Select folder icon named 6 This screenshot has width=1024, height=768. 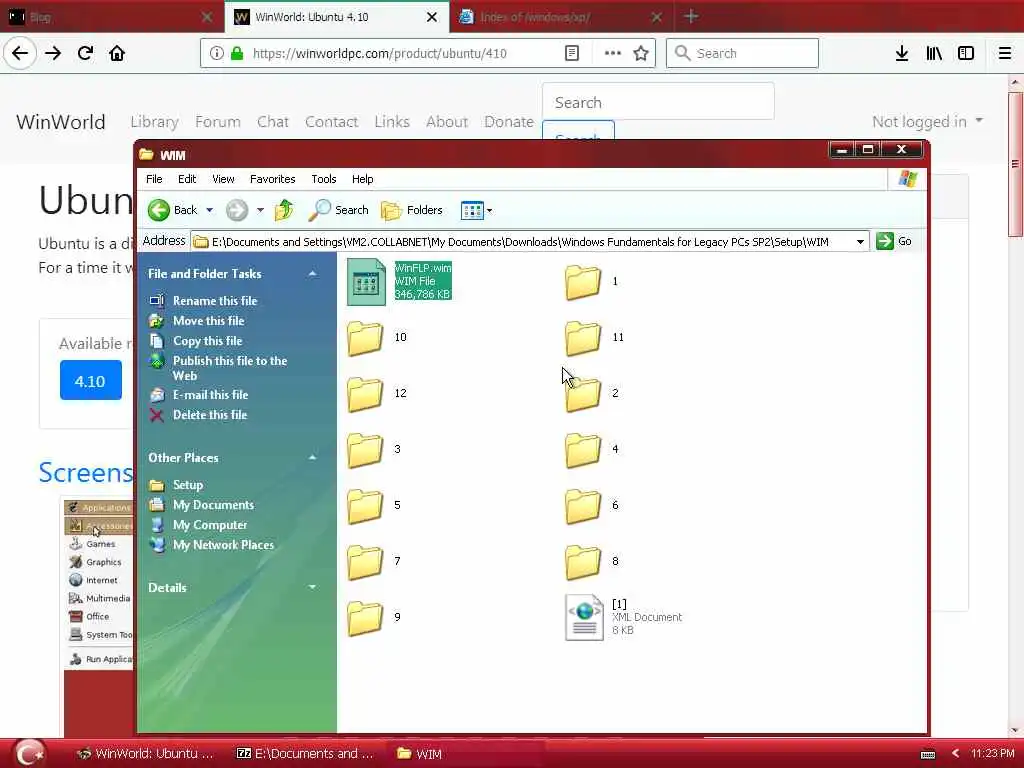(x=583, y=506)
